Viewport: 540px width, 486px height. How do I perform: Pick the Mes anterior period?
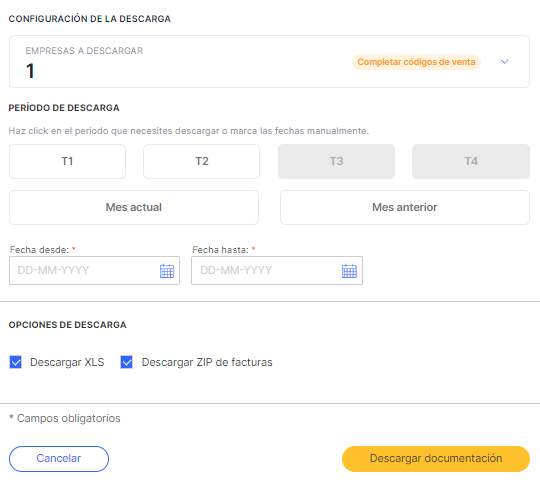point(405,207)
